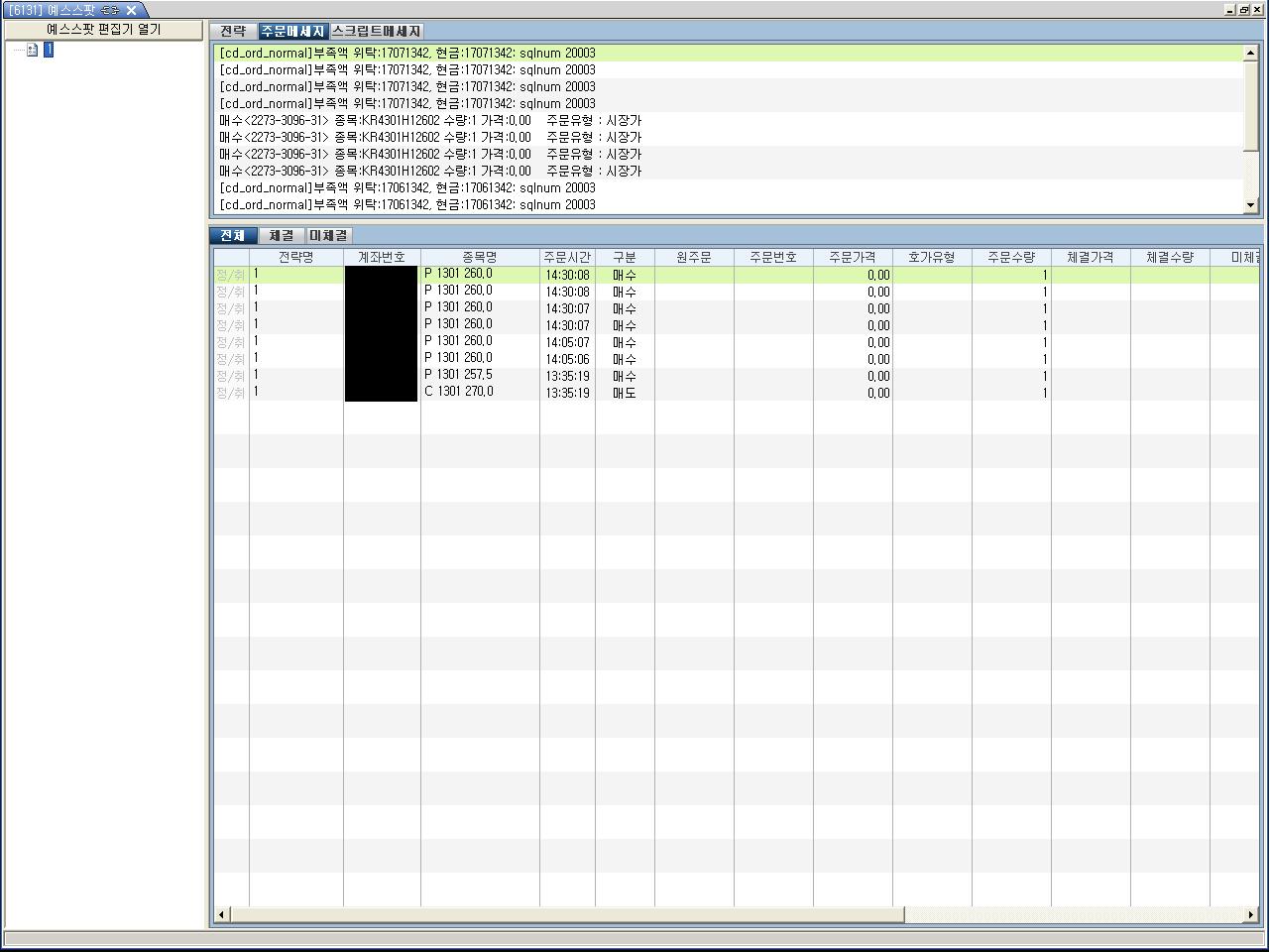This screenshot has height=952, width=1270.
Task: Close the [6131] 예스스팟 tab
Action: [131, 10]
